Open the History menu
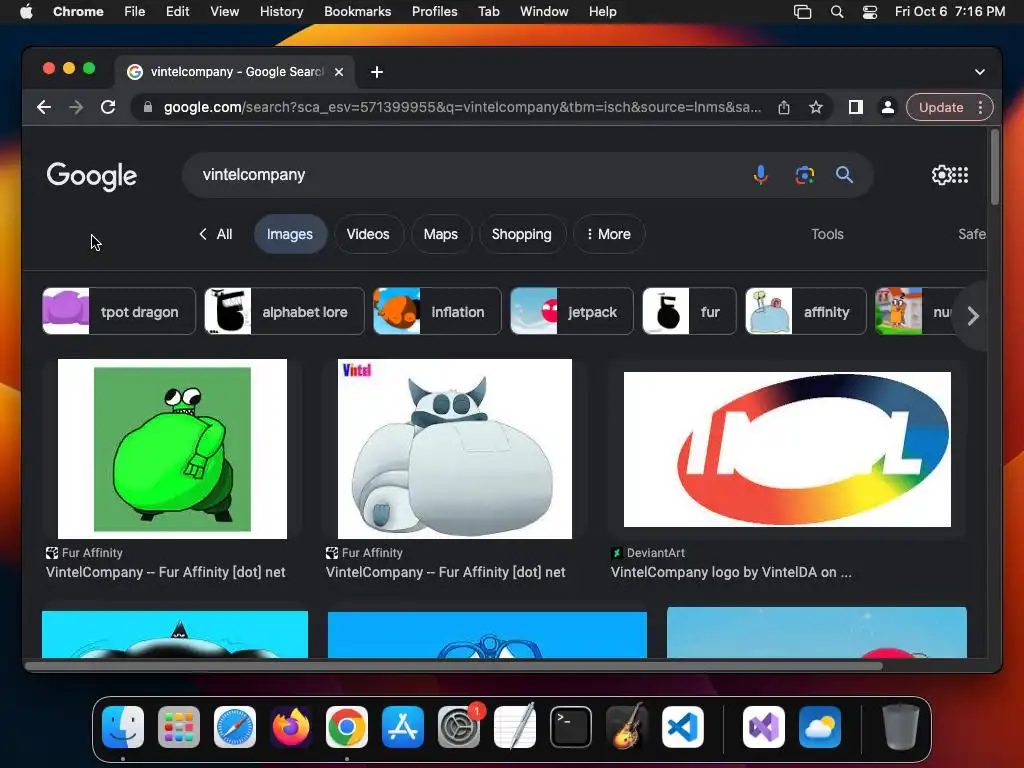Screen dimensions: 1024x768 tap(281, 12)
